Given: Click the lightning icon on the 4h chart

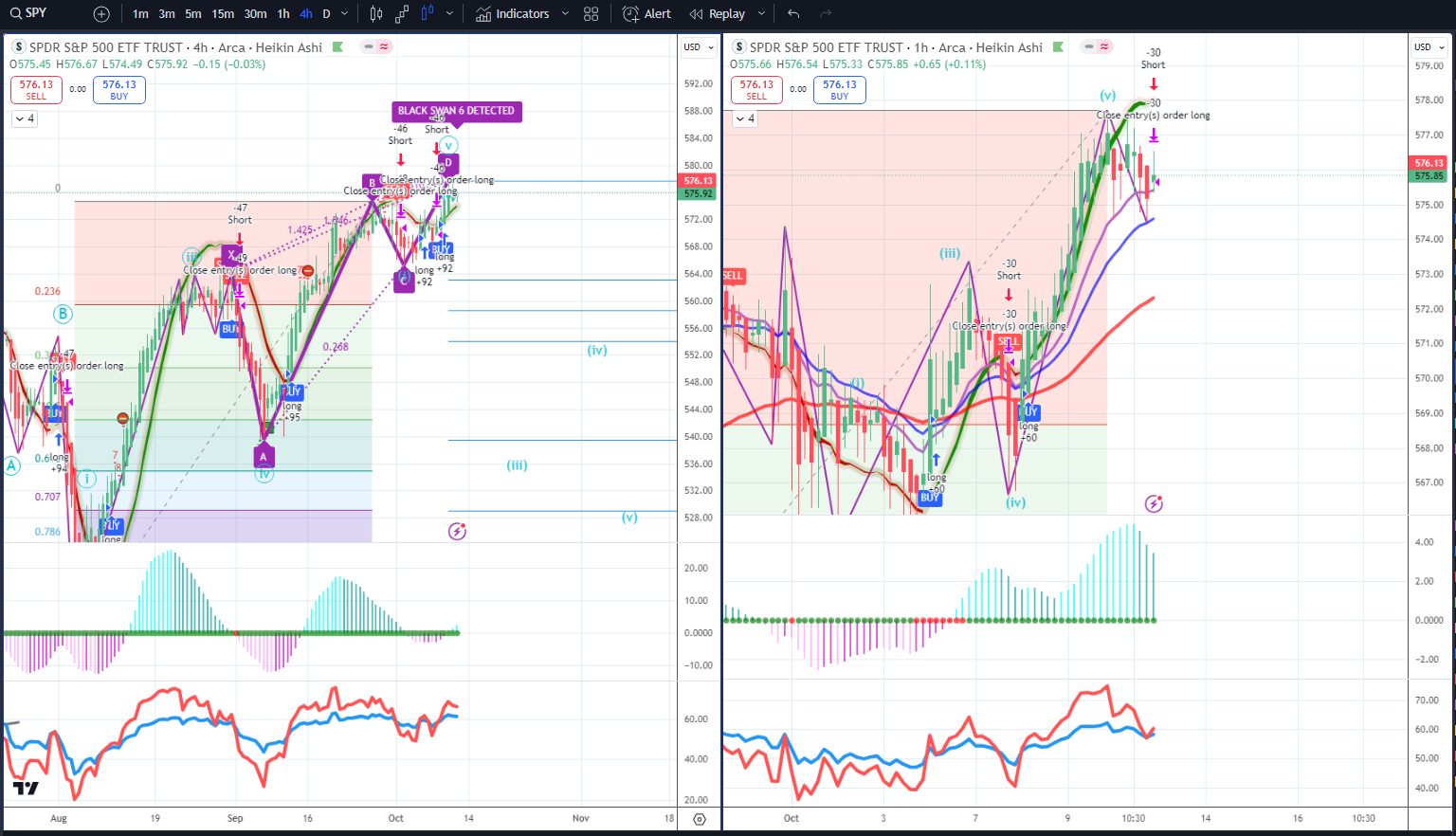Looking at the screenshot, I should (x=457, y=531).
